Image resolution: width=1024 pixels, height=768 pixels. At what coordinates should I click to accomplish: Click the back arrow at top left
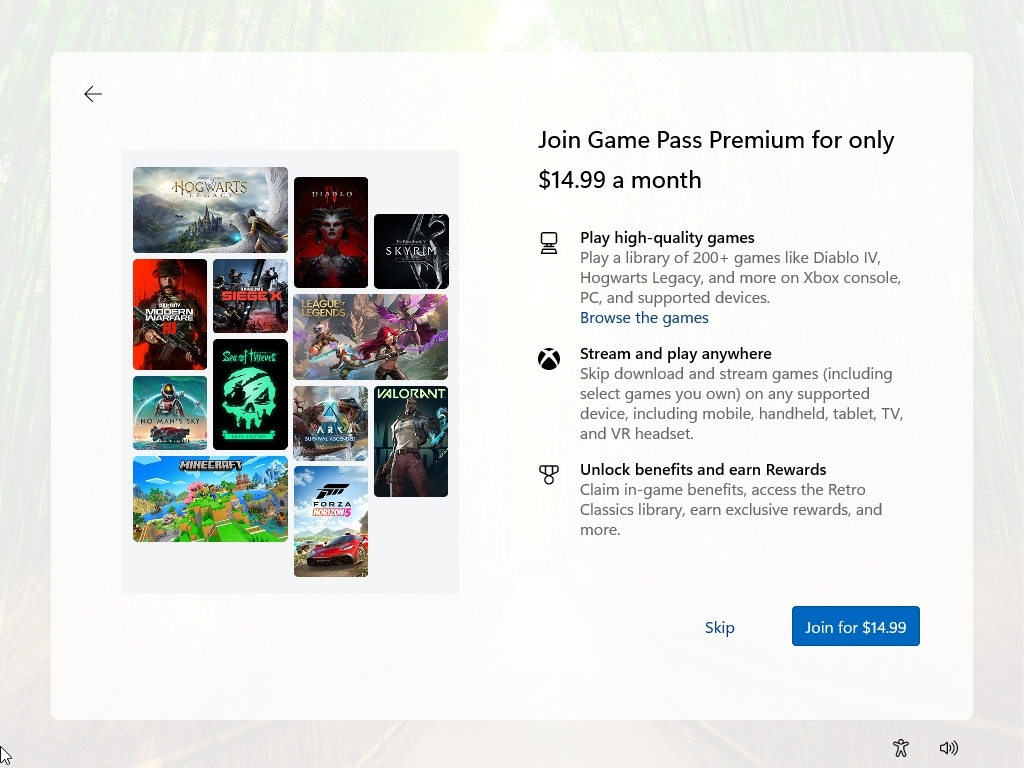coord(93,93)
